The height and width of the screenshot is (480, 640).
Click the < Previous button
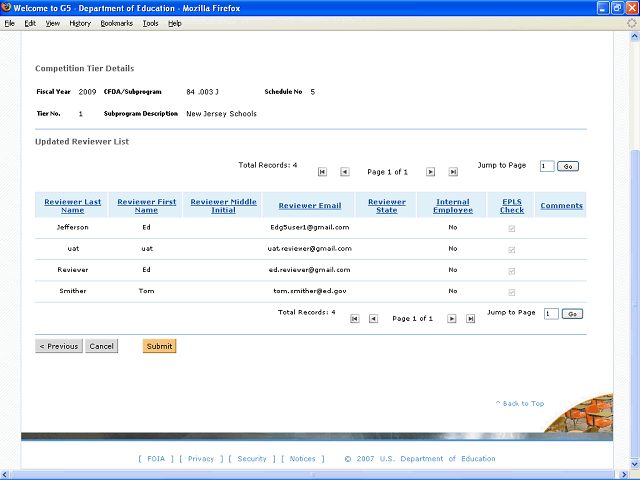tap(59, 346)
